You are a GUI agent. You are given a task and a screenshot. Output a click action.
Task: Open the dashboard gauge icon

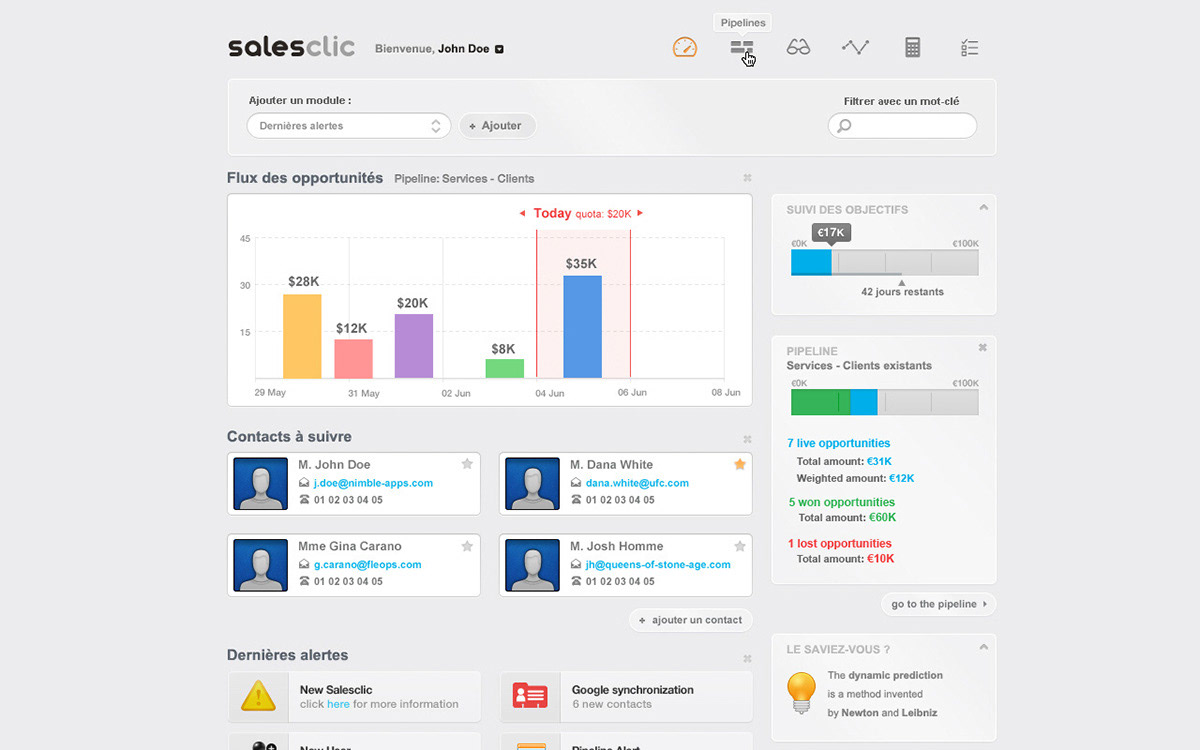click(685, 47)
